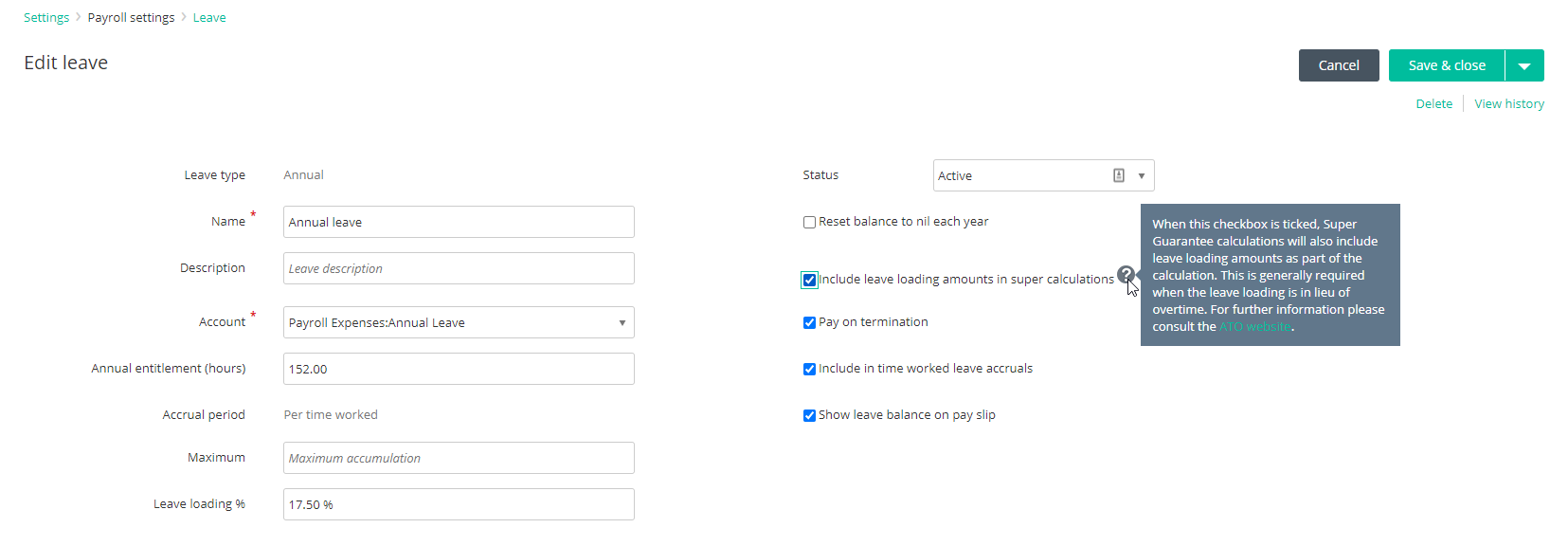This screenshot has width=1568, height=546.
Task: Click the Payroll settings breadcrumb
Action: tap(131, 17)
